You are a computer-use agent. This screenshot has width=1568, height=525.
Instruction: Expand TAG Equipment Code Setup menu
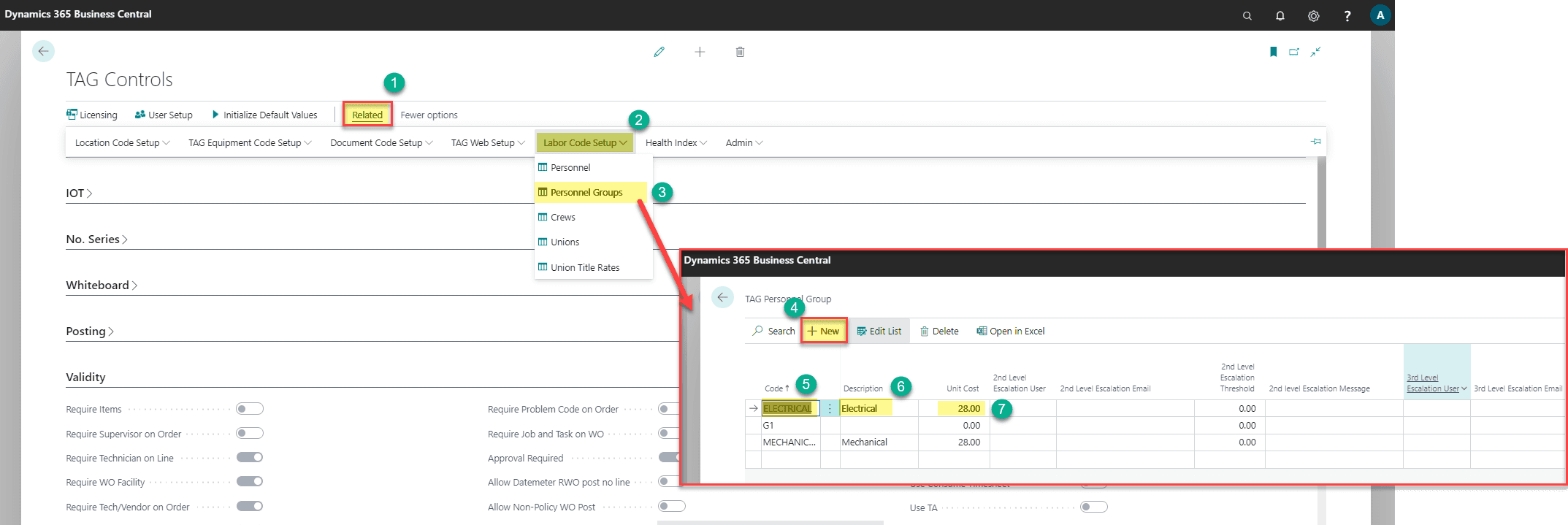click(250, 142)
